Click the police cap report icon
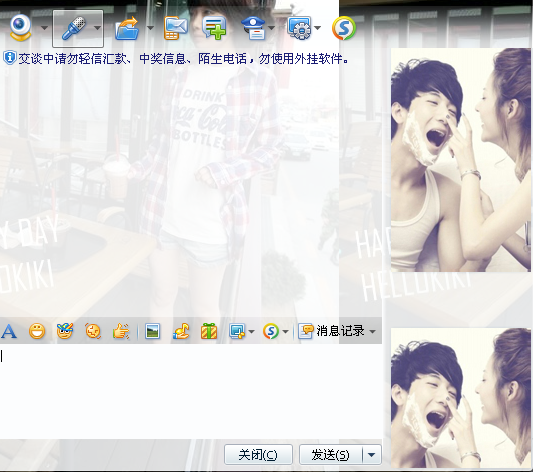This screenshot has width=533, height=472. (x=254, y=29)
